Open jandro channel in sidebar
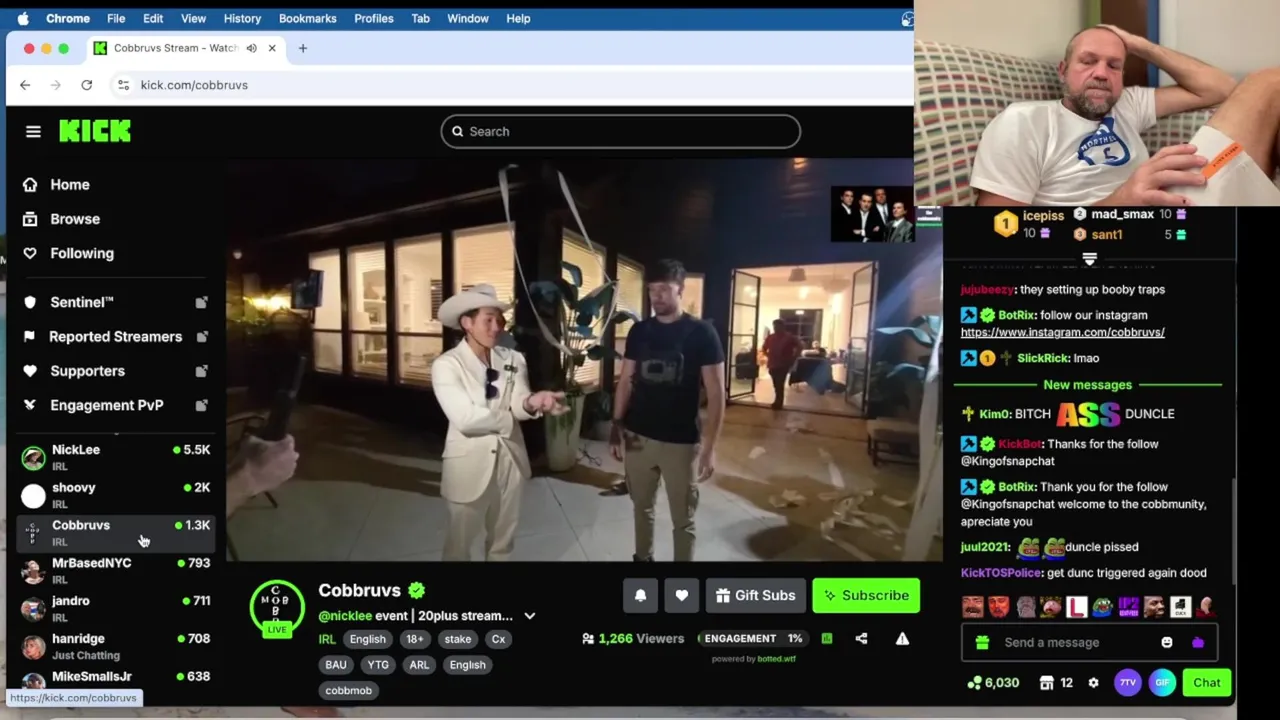 pyautogui.click(x=115, y=608)
